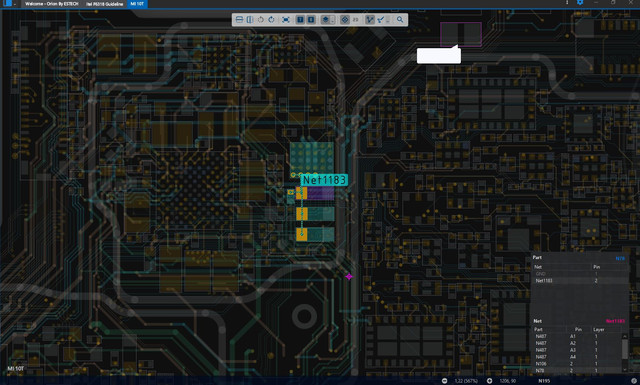Viewport: 640px width, 385px height.
Task: Toggle top layer T button
Action: 300,20
